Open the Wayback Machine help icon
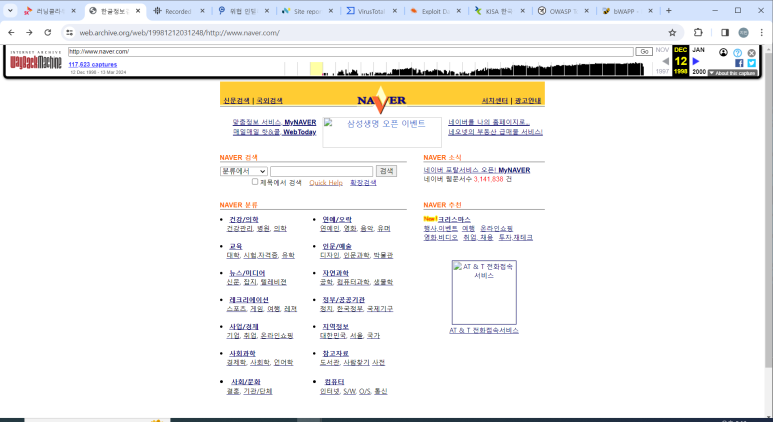Viewport: 773px width, 422px height. pyautogui.click(x=738, y=53)
